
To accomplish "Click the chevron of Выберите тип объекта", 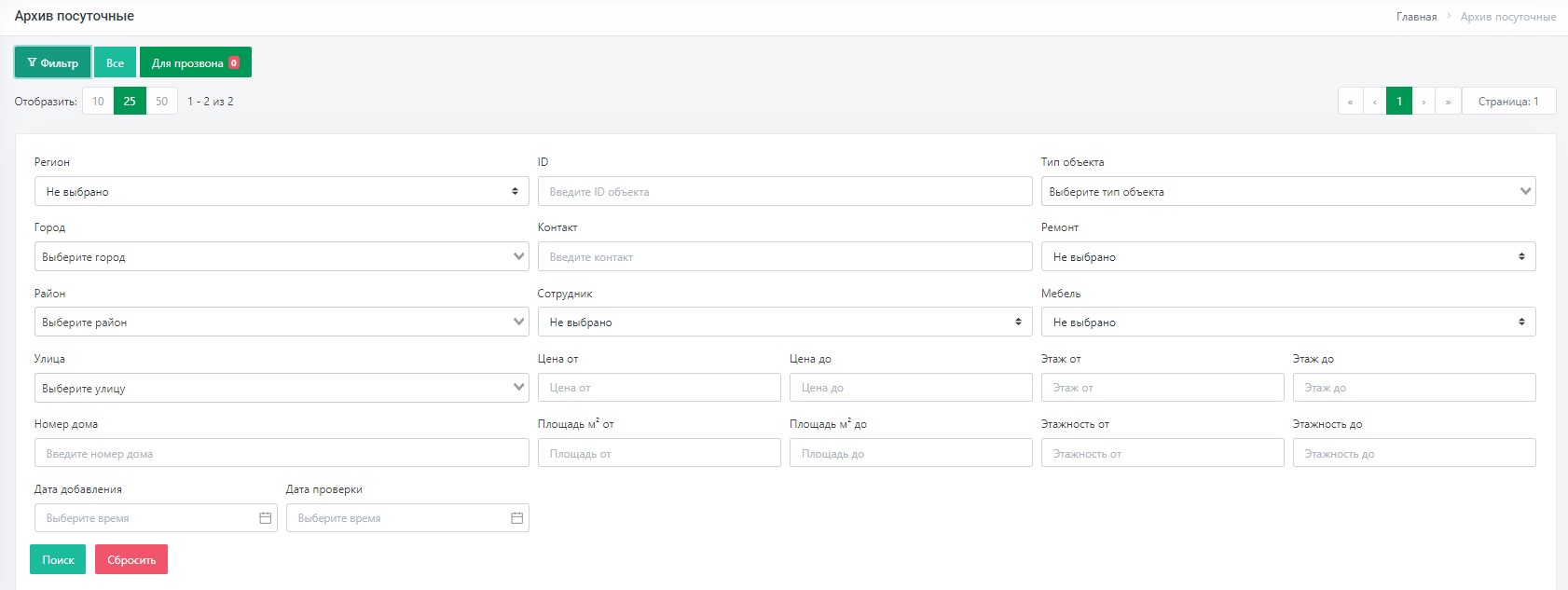I will 1526,191.
